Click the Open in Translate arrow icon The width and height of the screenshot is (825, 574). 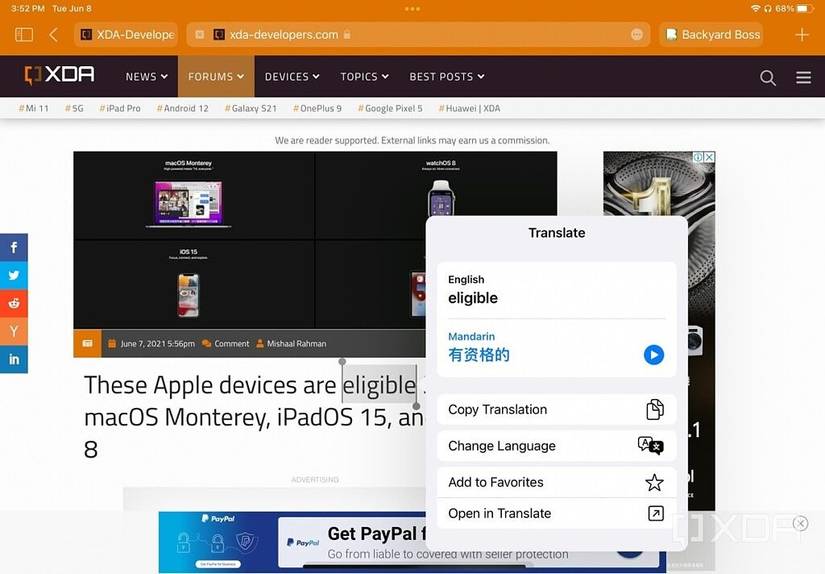pyautogui.click(x=656, y=513)
